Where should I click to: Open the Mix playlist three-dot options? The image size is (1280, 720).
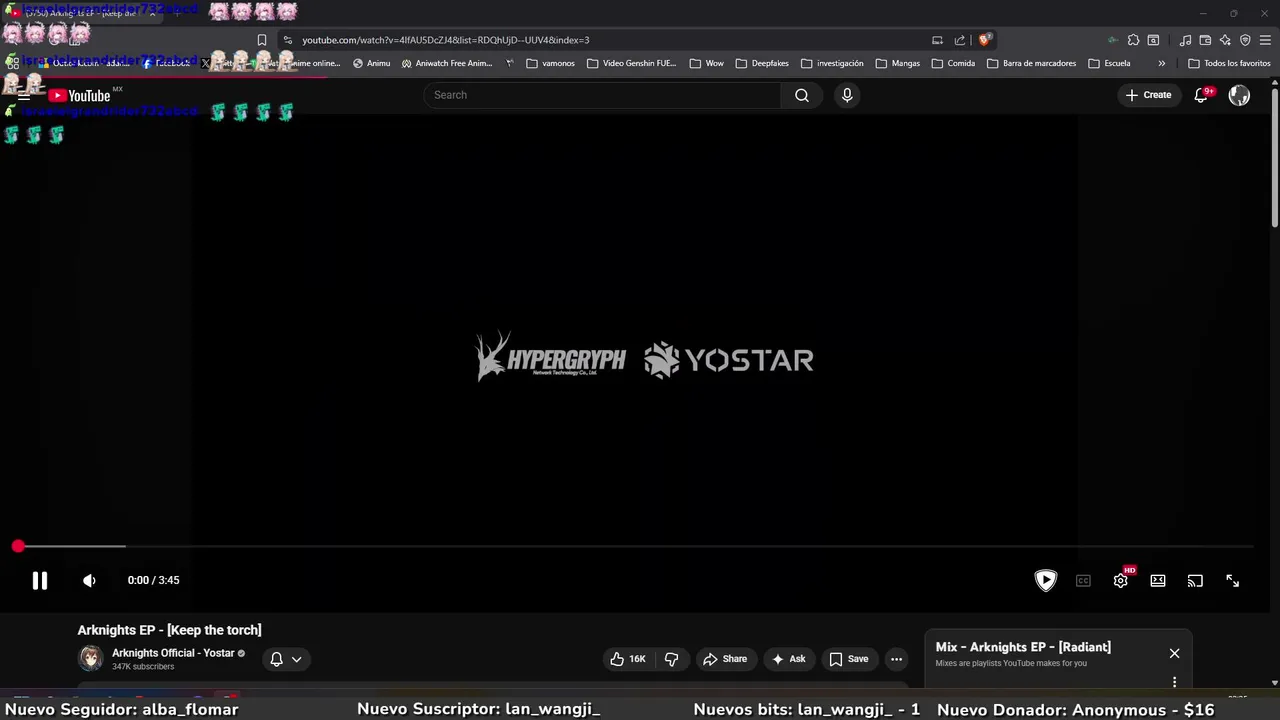(1174, 682)
